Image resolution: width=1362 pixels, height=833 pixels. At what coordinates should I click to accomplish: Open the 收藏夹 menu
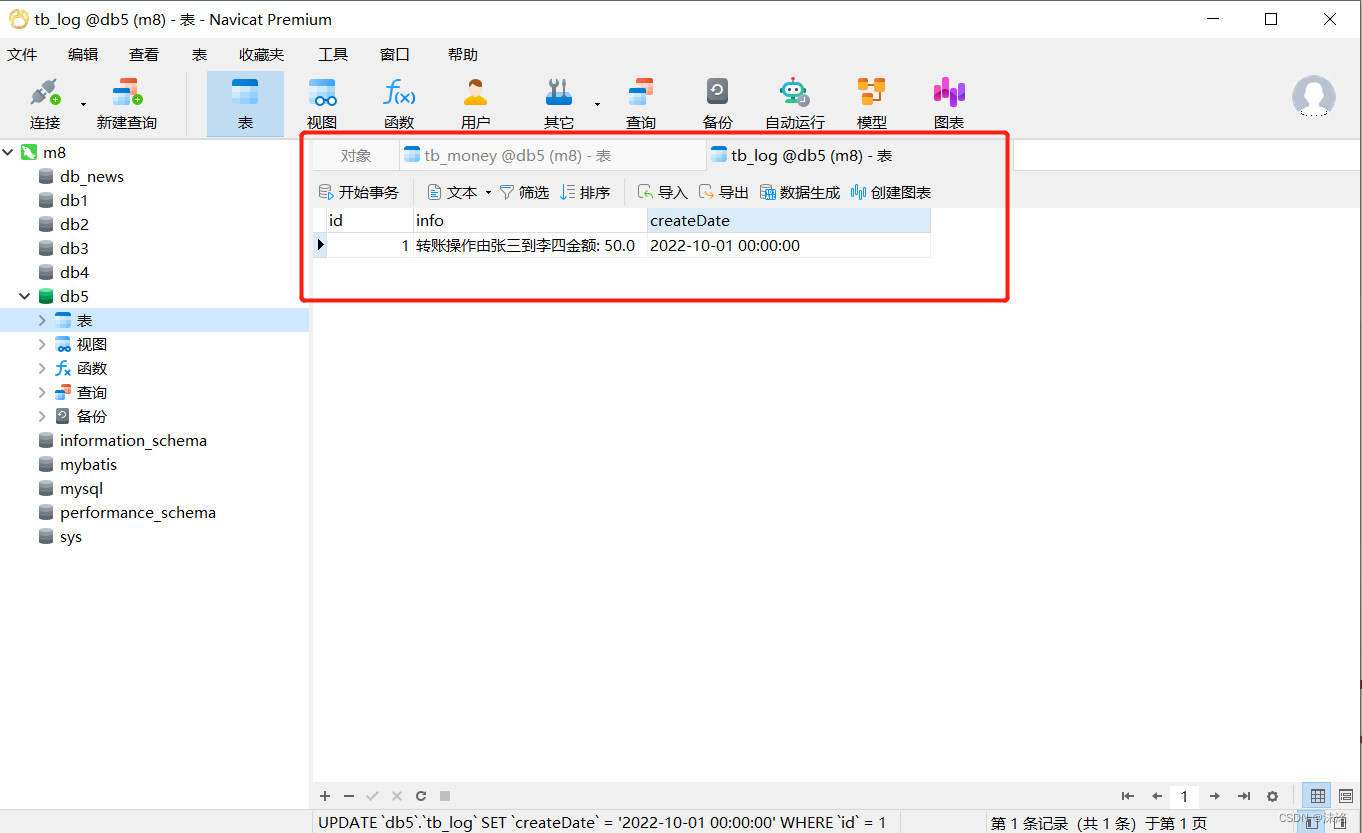point(262,55)
